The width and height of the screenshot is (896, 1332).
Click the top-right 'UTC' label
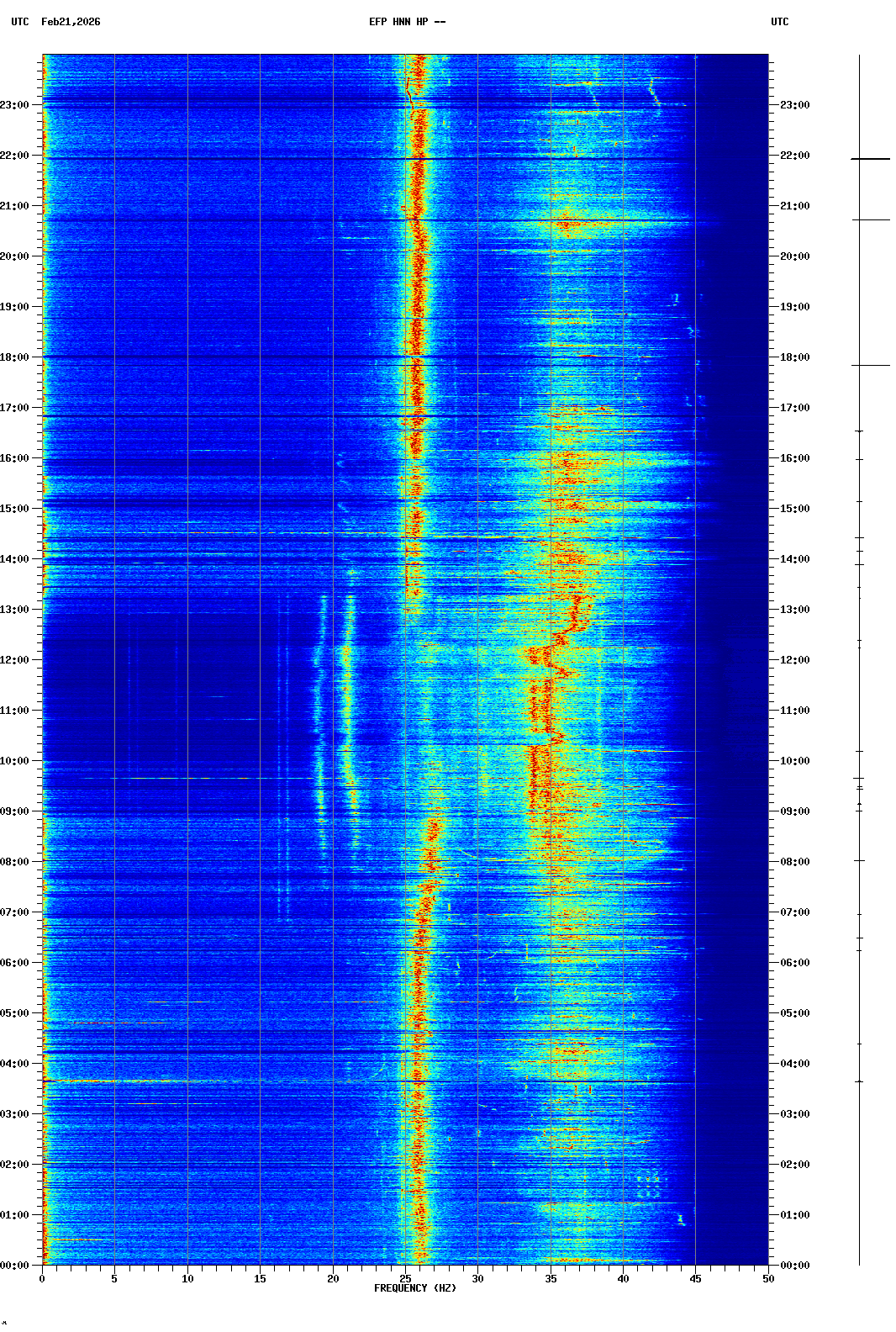pos(779,22)
